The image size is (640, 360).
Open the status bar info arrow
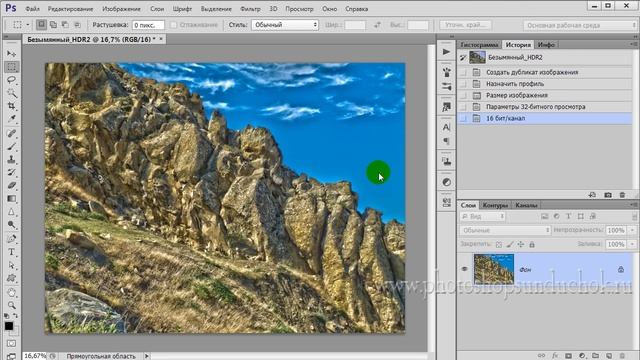point(147,356)
